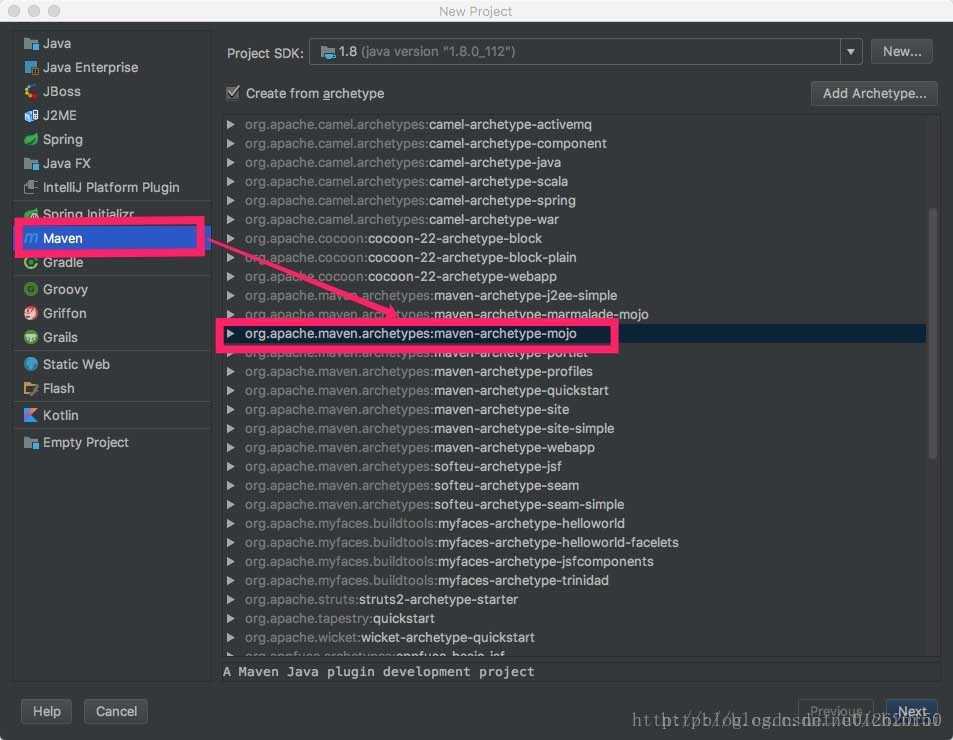Uncheck Create from archetype checkbox

(233, 93)
